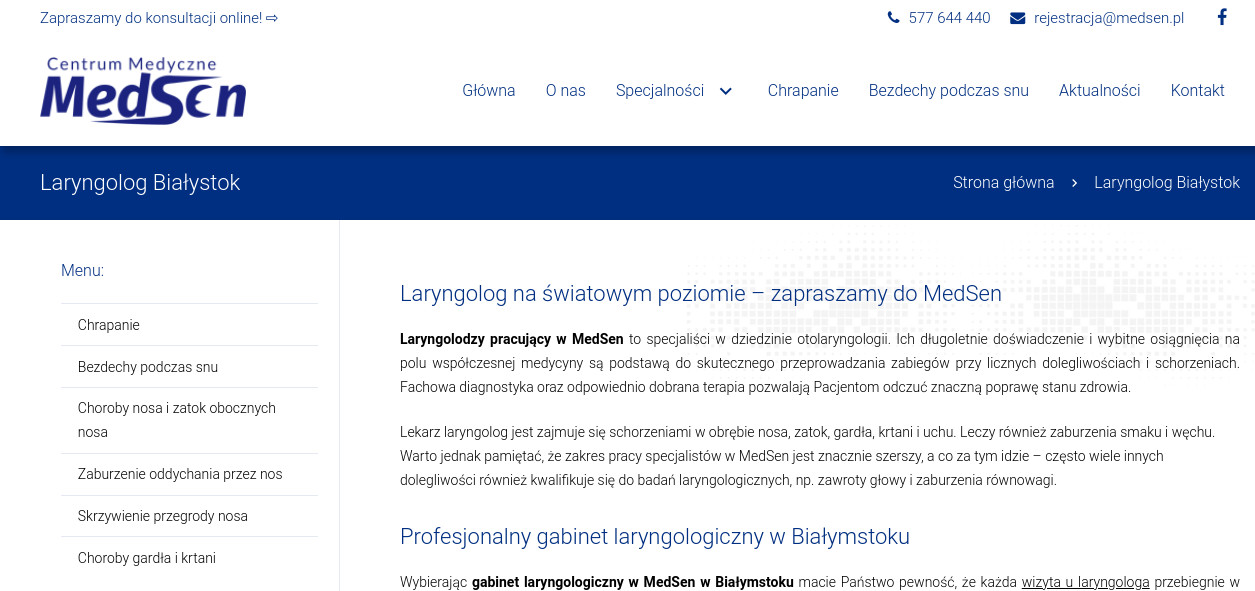Select Główna in the navigation bar

488,90
